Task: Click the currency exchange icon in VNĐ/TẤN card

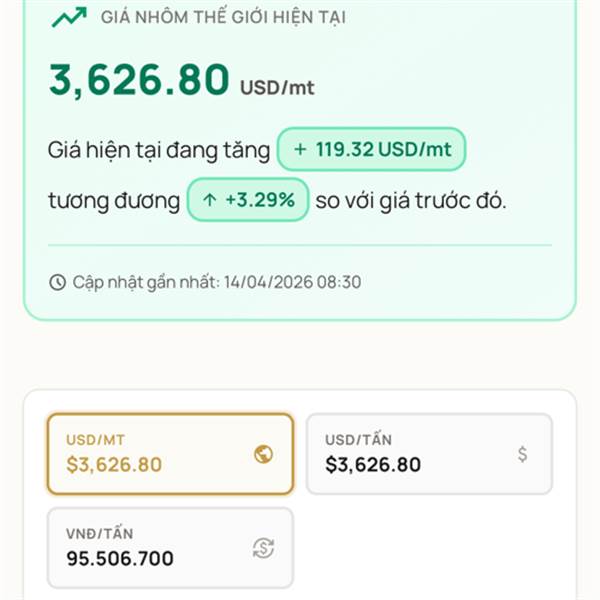Action: click(263, 547)
